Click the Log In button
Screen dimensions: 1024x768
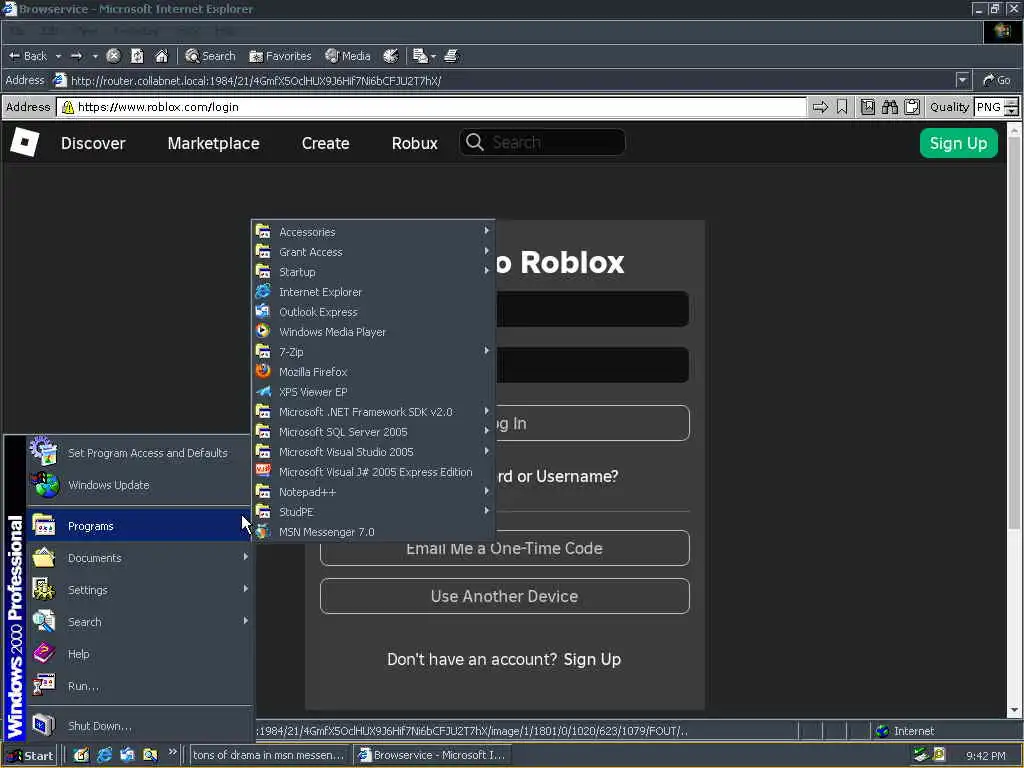pyautogui.click(x=592, y=423)
